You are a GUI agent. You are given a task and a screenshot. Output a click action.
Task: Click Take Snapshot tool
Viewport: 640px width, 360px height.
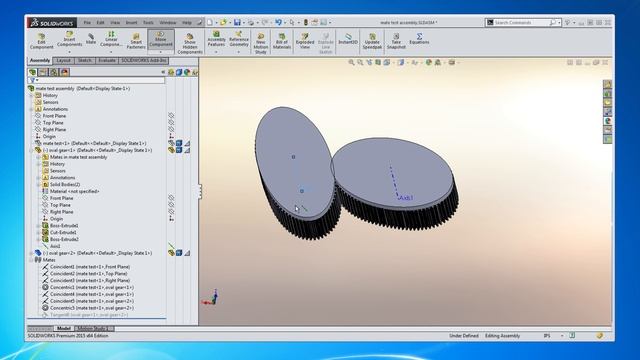396,41
